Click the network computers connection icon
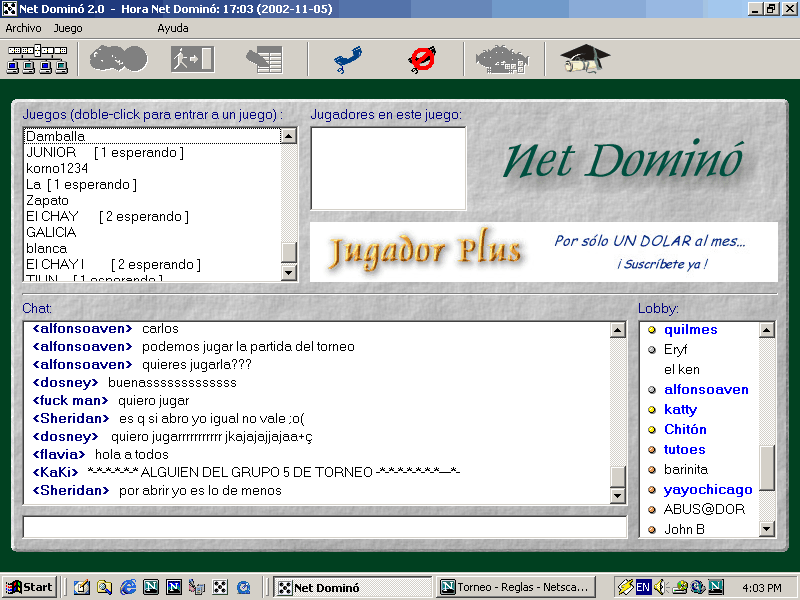Screen dimensions: 800x600 point(37,60)
